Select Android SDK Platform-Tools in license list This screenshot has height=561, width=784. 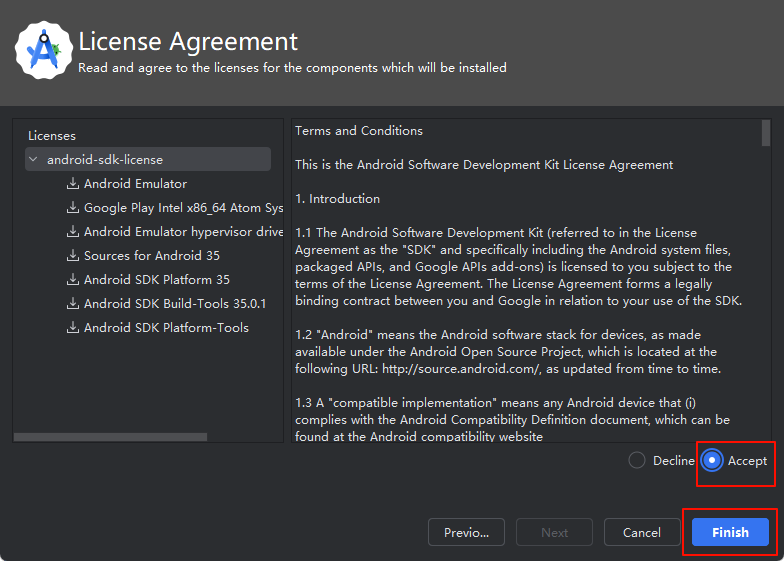click(x=166, y=328)
